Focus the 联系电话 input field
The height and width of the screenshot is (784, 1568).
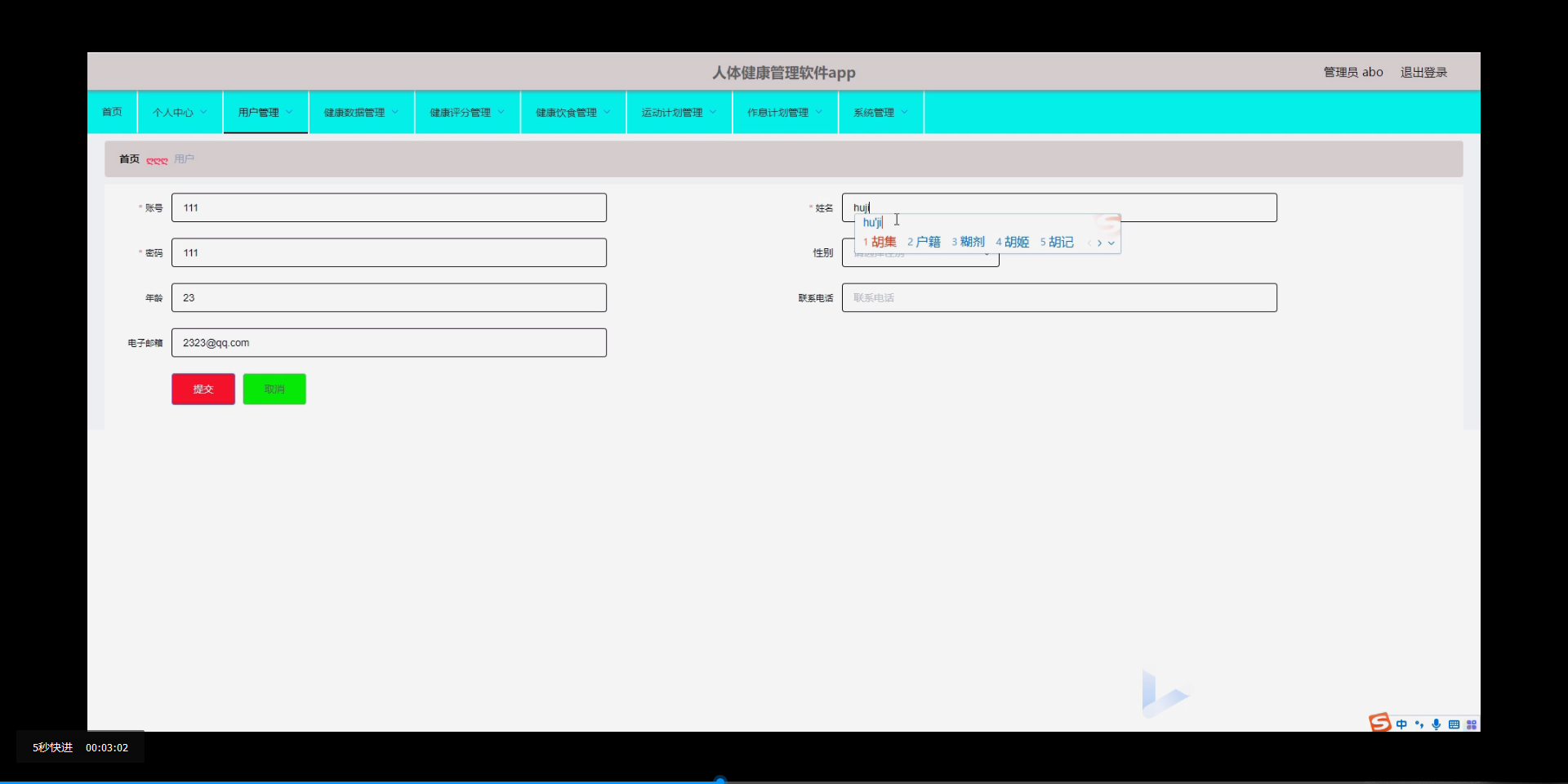(x=1059, y=297)
